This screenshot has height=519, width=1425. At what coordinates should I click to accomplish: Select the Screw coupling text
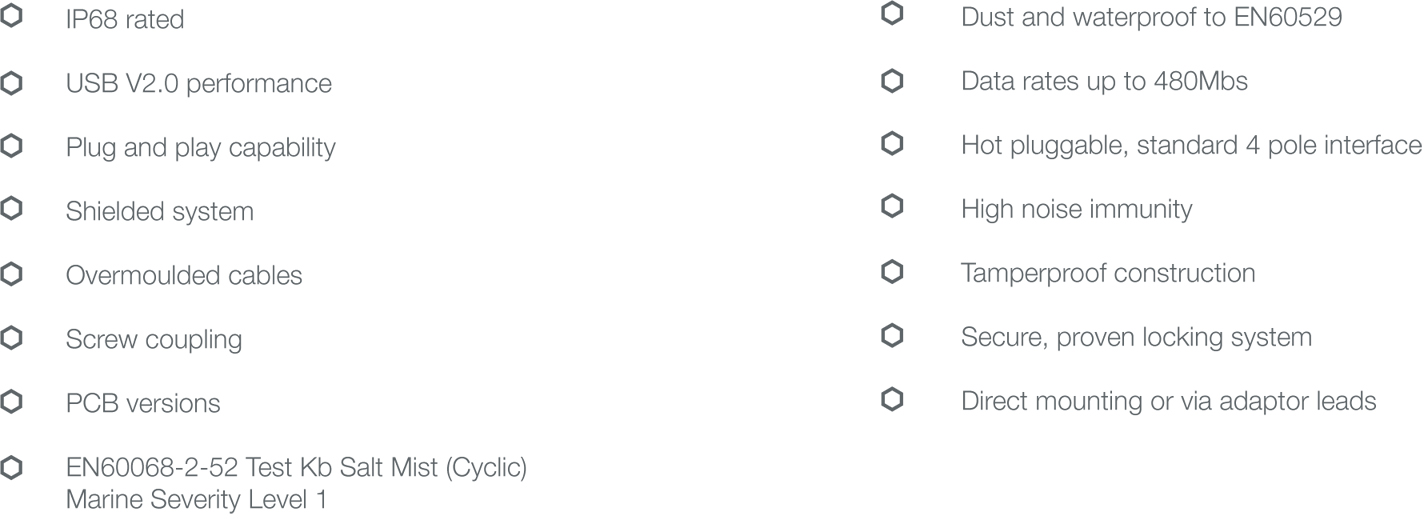click(x=154, y=340)
